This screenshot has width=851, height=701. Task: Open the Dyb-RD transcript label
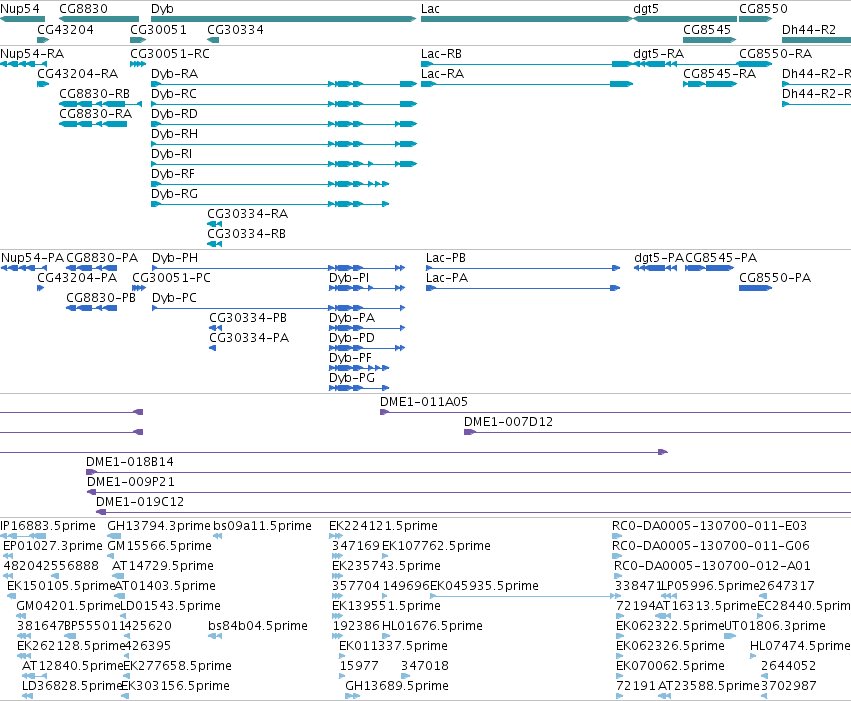(x=174, y=114)
